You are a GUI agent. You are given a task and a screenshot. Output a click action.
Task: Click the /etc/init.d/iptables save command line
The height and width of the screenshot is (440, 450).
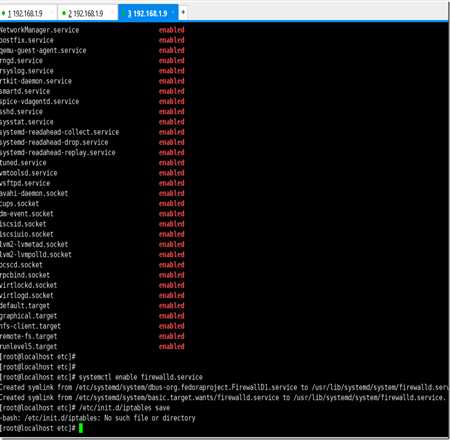coord(124,408)
